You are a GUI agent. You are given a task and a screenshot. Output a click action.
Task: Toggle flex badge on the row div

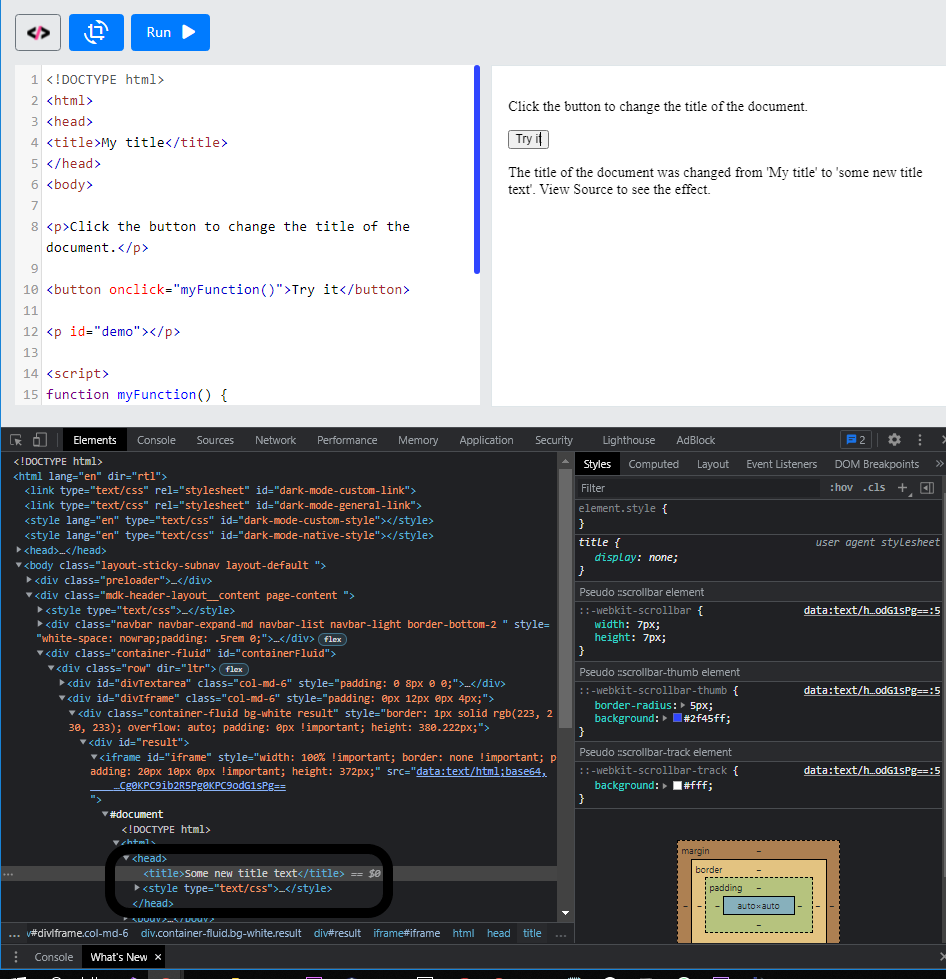[234, 669]
